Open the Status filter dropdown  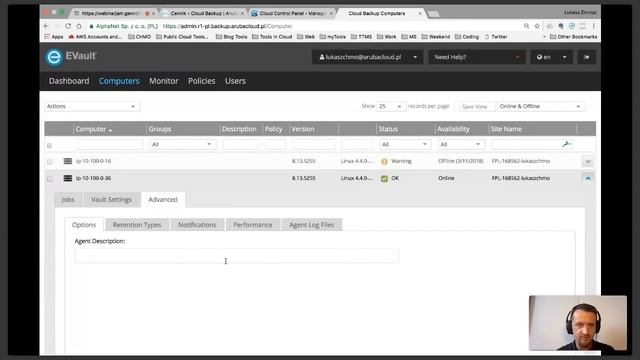pos(404,144)
